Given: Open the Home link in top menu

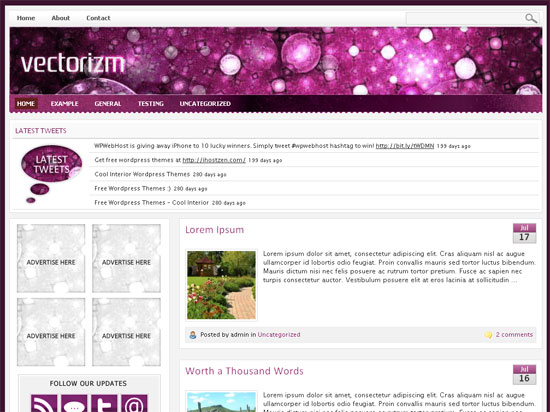Looking at the screenshot, I should pyautogui.click(x=26, y=18).
